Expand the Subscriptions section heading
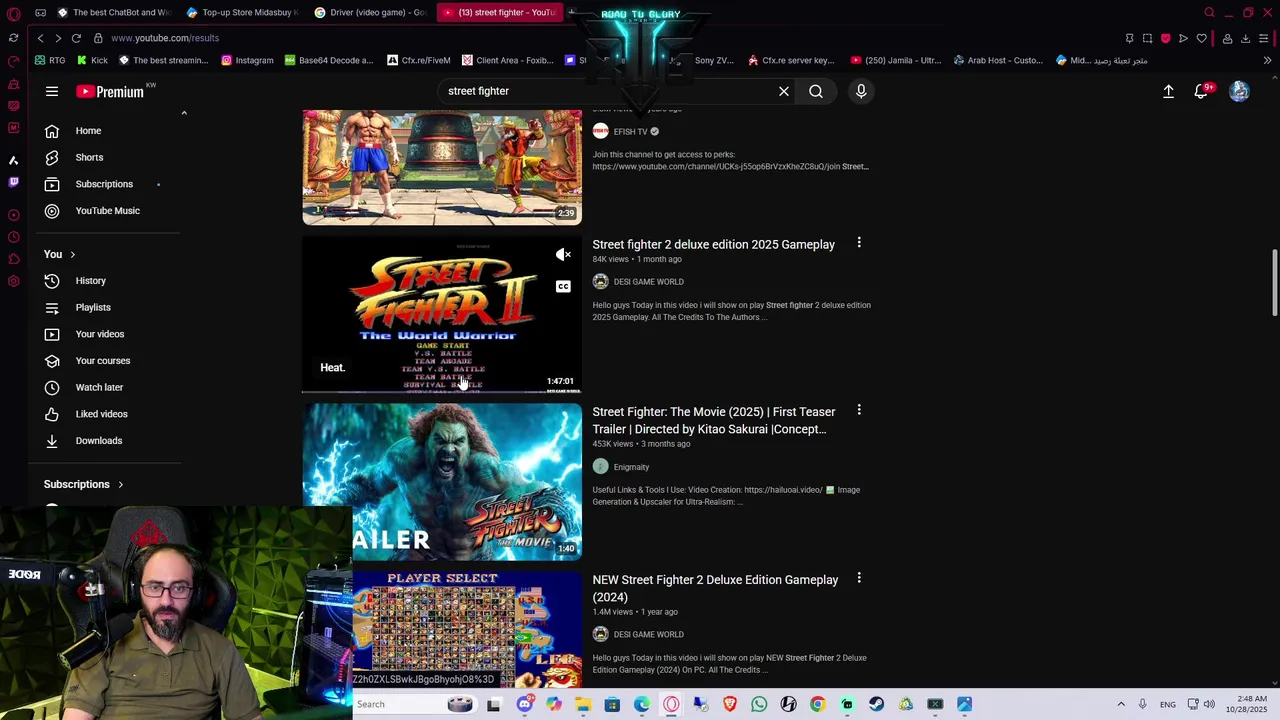1280x720 pixels. (84, 484)
